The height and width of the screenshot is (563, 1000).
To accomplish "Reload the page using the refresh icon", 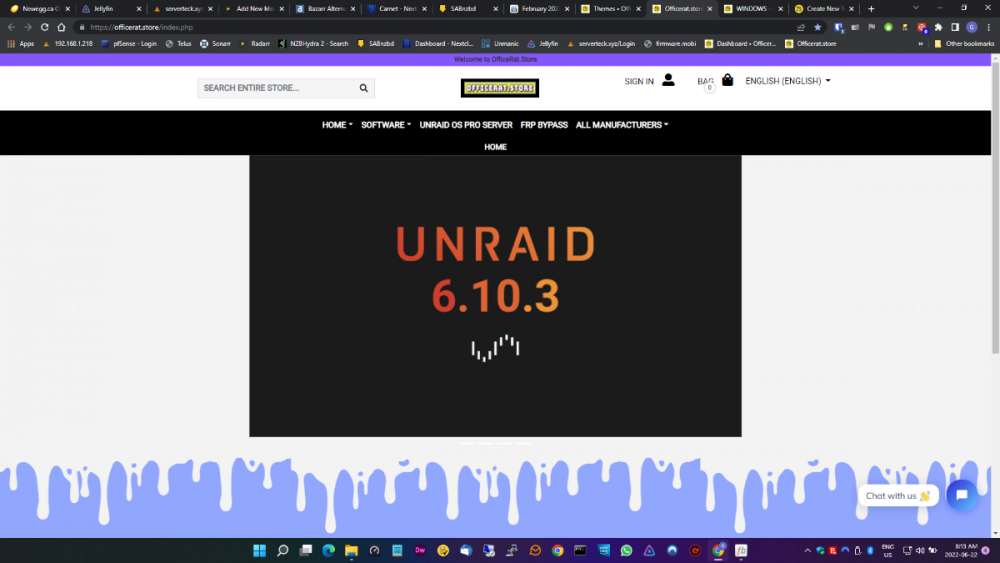I will tap(45, 27).
